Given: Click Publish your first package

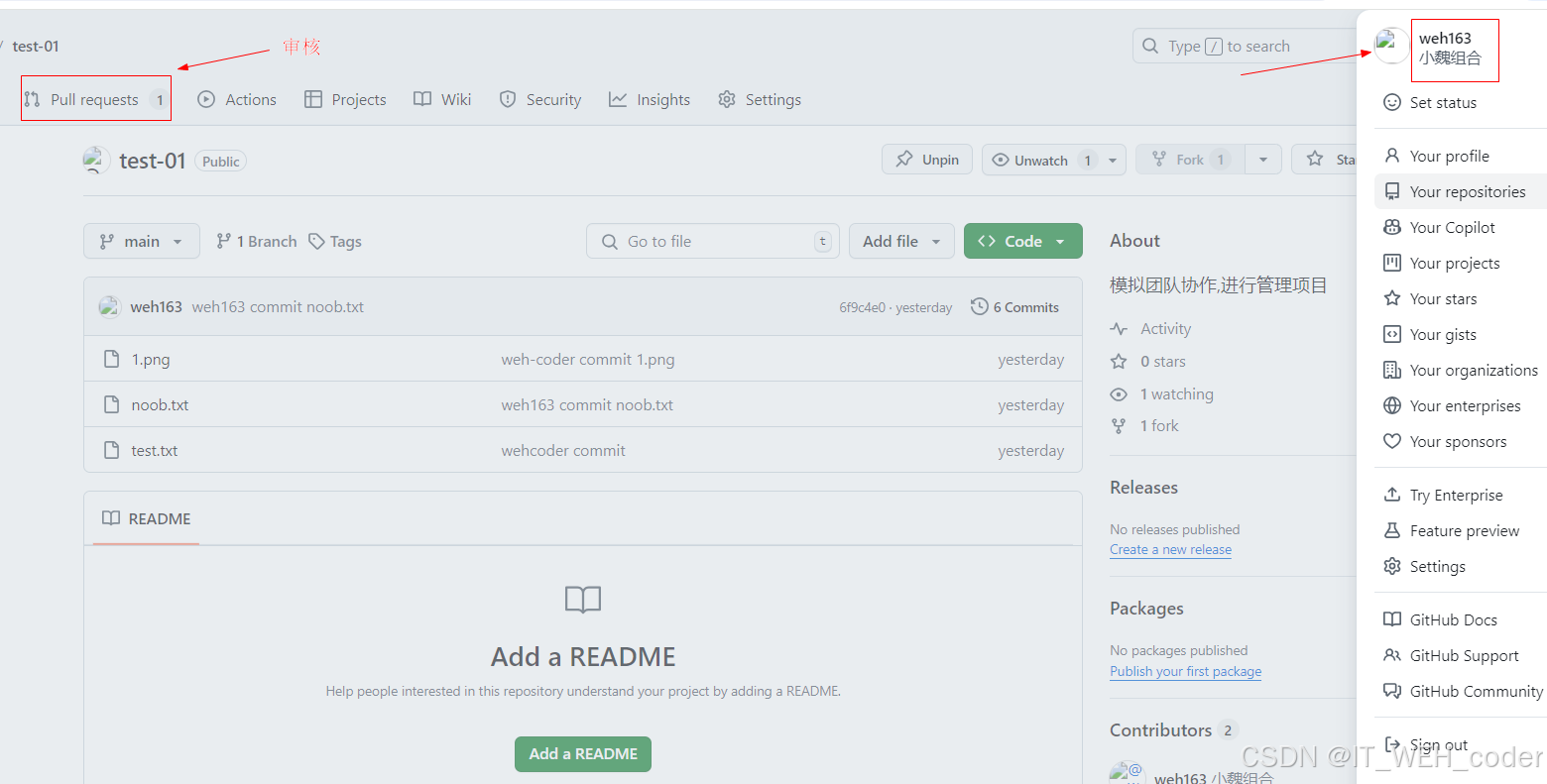Looking at the screenshot, I should tap(1185, 671).
